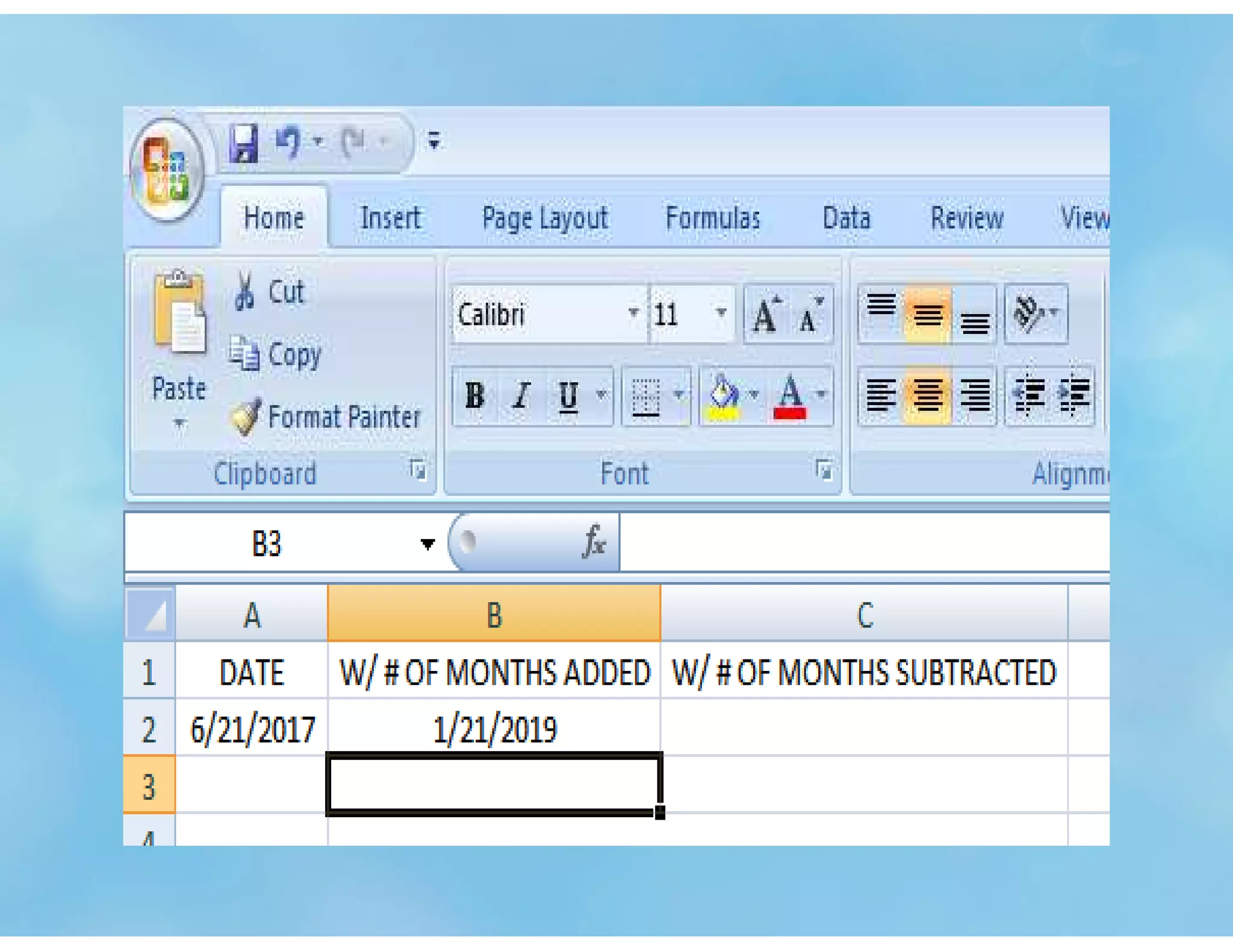The width and height of the screenshot is (1233, 952).
Task: Click the Save icon in quick access toolbar
Action: pyautogui.click(x=244, y=143)
